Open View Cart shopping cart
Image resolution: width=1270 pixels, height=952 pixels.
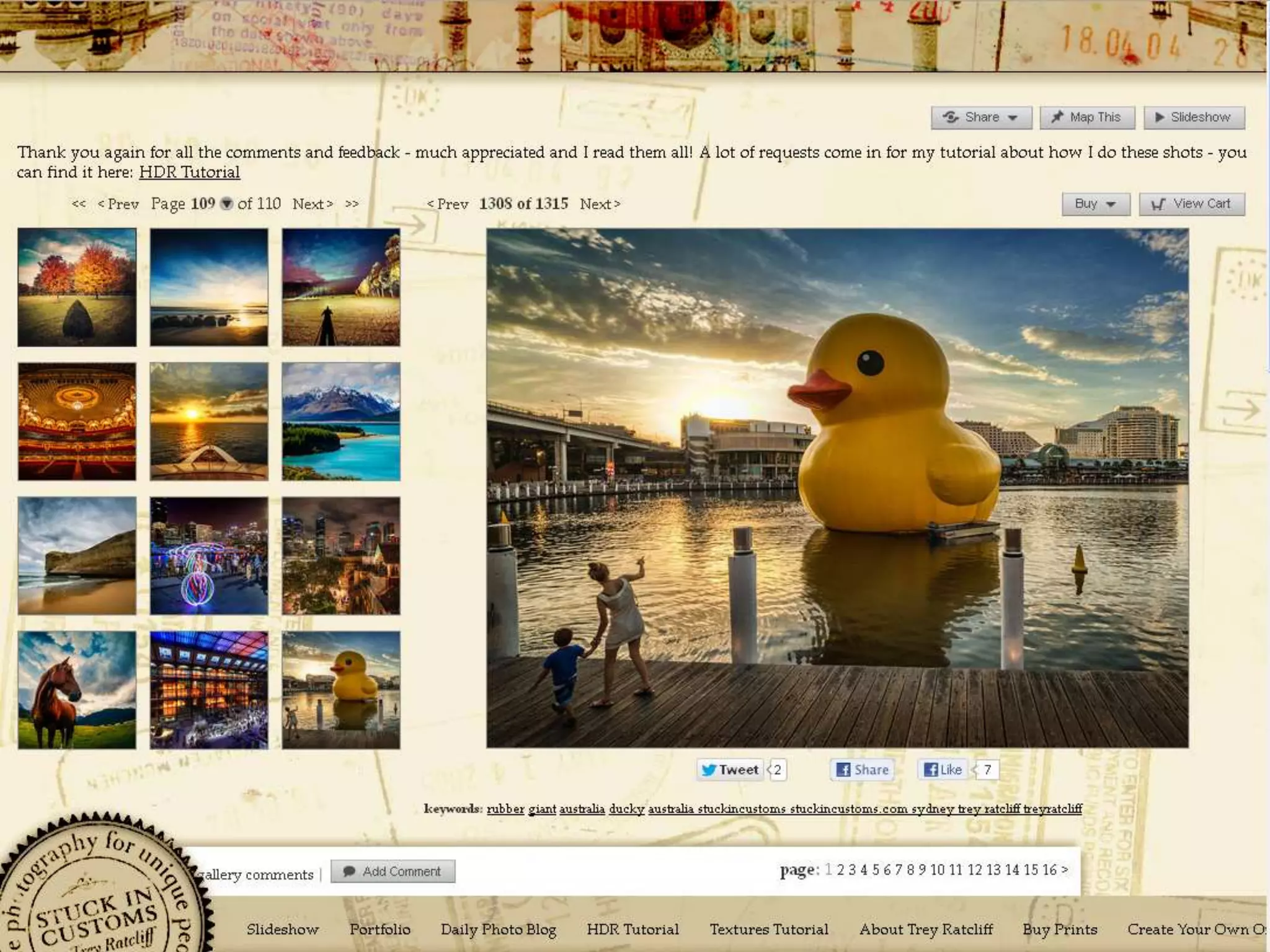pyautogui.click(x=1191, y=204)
